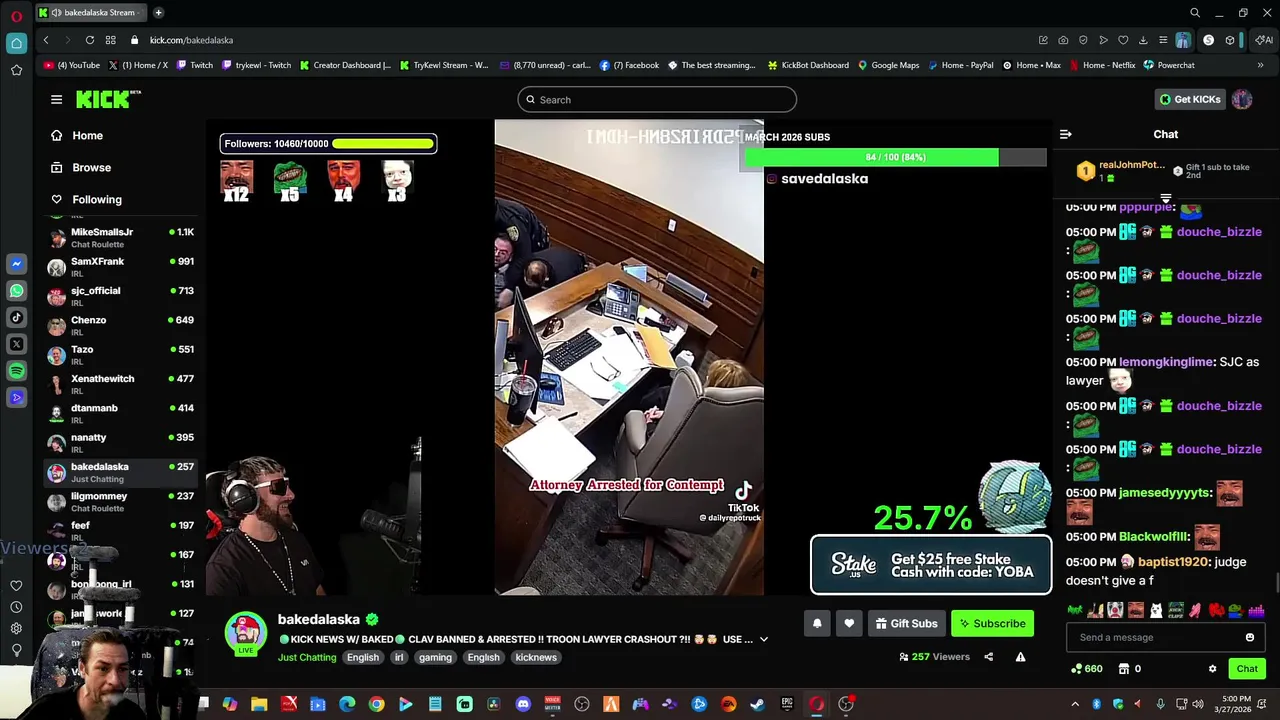The image size is (1280, 720).
Task: Click the Stake $25 free cash banner
Action: pyautogui.click(x=931, y=565)
